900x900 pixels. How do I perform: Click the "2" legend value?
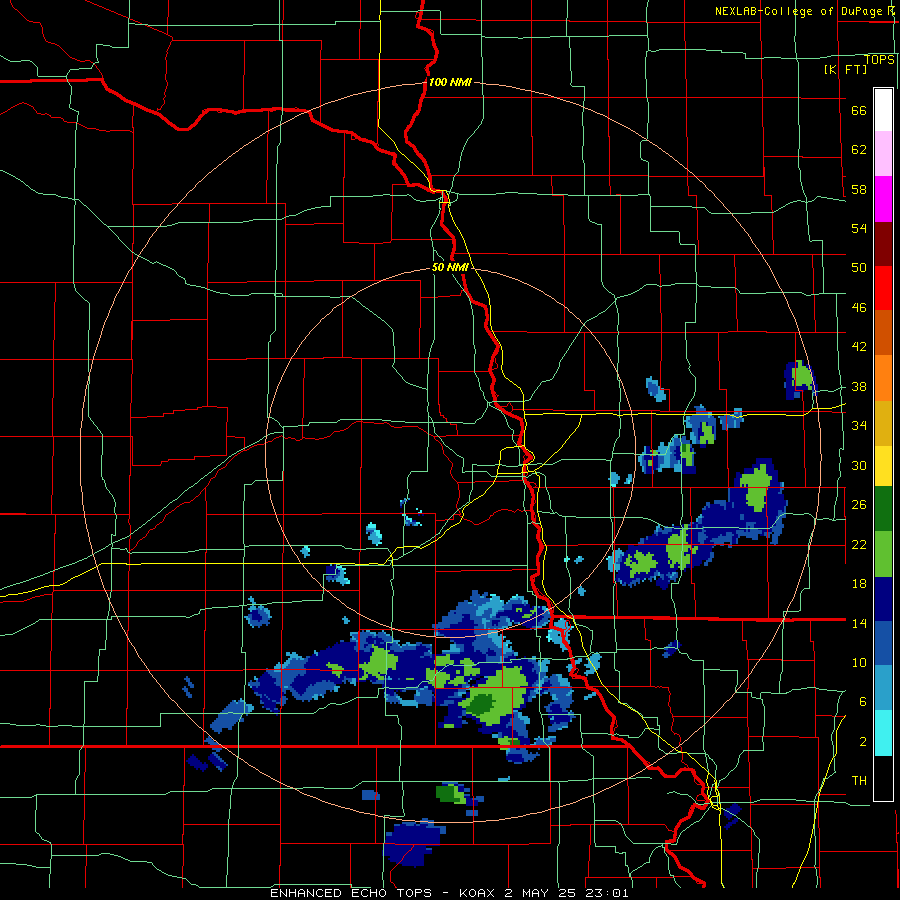[x=863, y=742]
